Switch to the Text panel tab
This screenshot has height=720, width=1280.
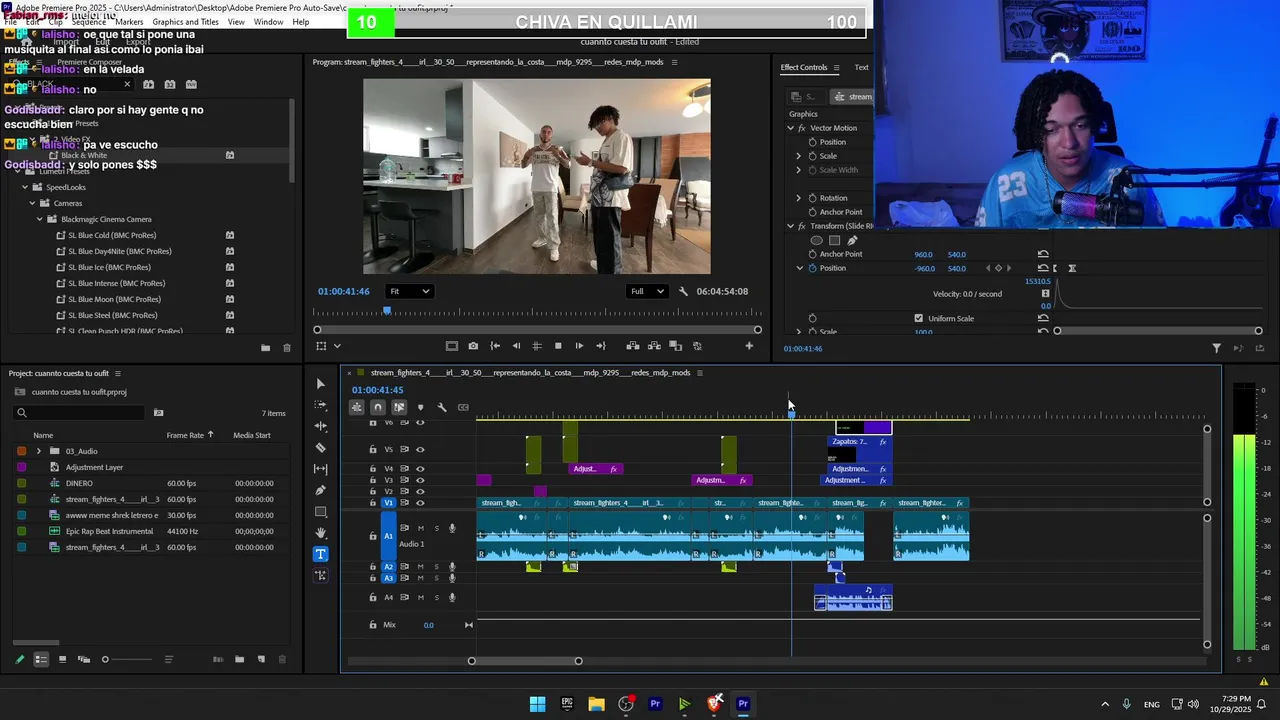pyautogui.click(x=861, y=67)
